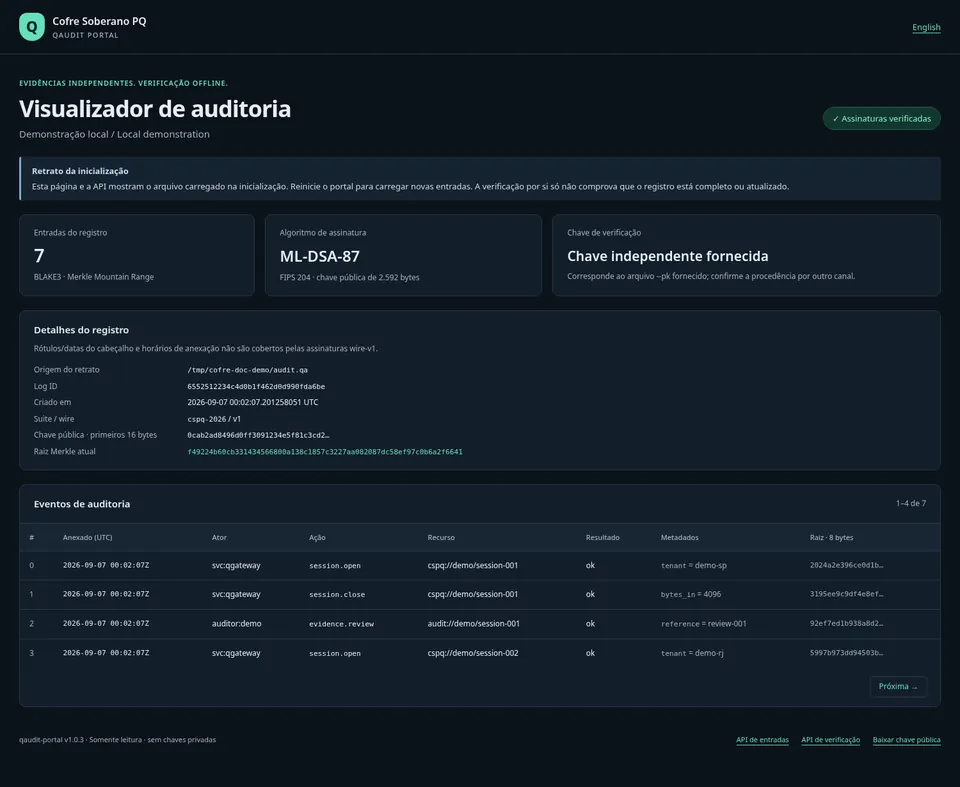Click the audit://demo/session-001 resource cell
This screenshot has height=787, width=960.
click(x=473, y=624)
